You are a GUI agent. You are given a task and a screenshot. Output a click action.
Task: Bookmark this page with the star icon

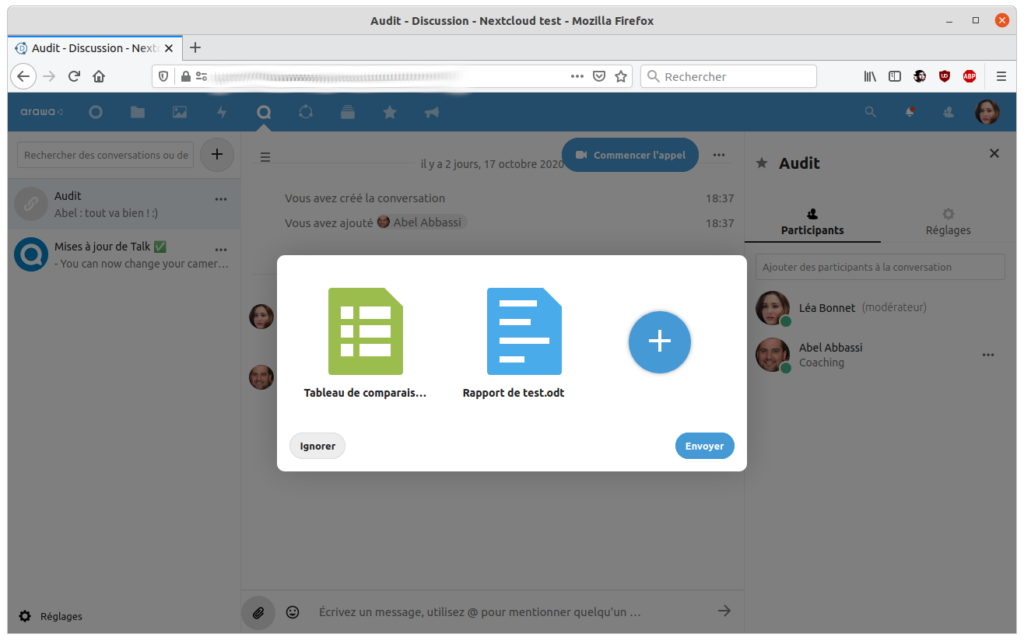(621, 76)
